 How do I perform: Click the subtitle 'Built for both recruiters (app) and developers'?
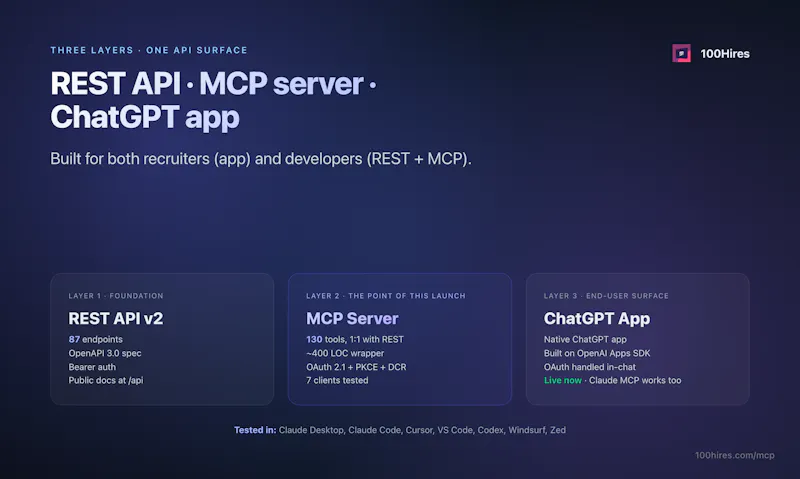(261, 159)
